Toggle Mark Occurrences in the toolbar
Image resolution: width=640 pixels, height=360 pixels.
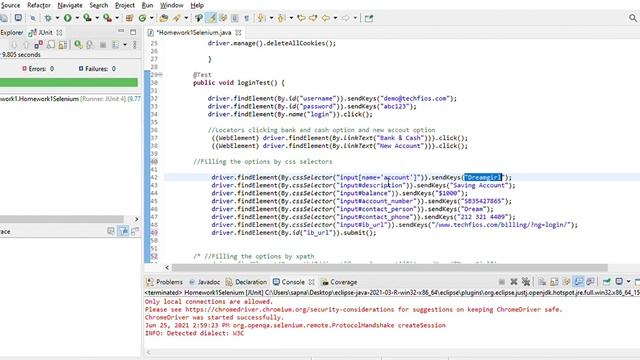(x=211, y=18)
